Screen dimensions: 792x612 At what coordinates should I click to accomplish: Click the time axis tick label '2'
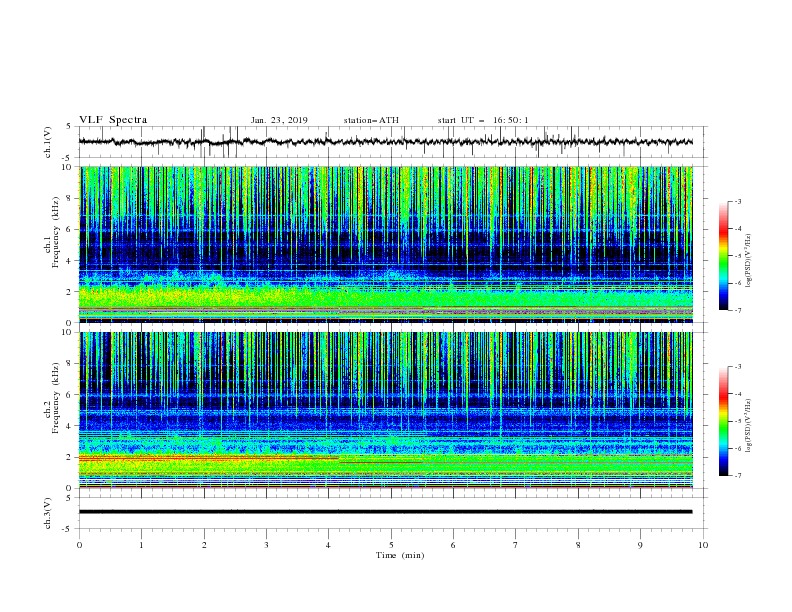click(204, 545)
